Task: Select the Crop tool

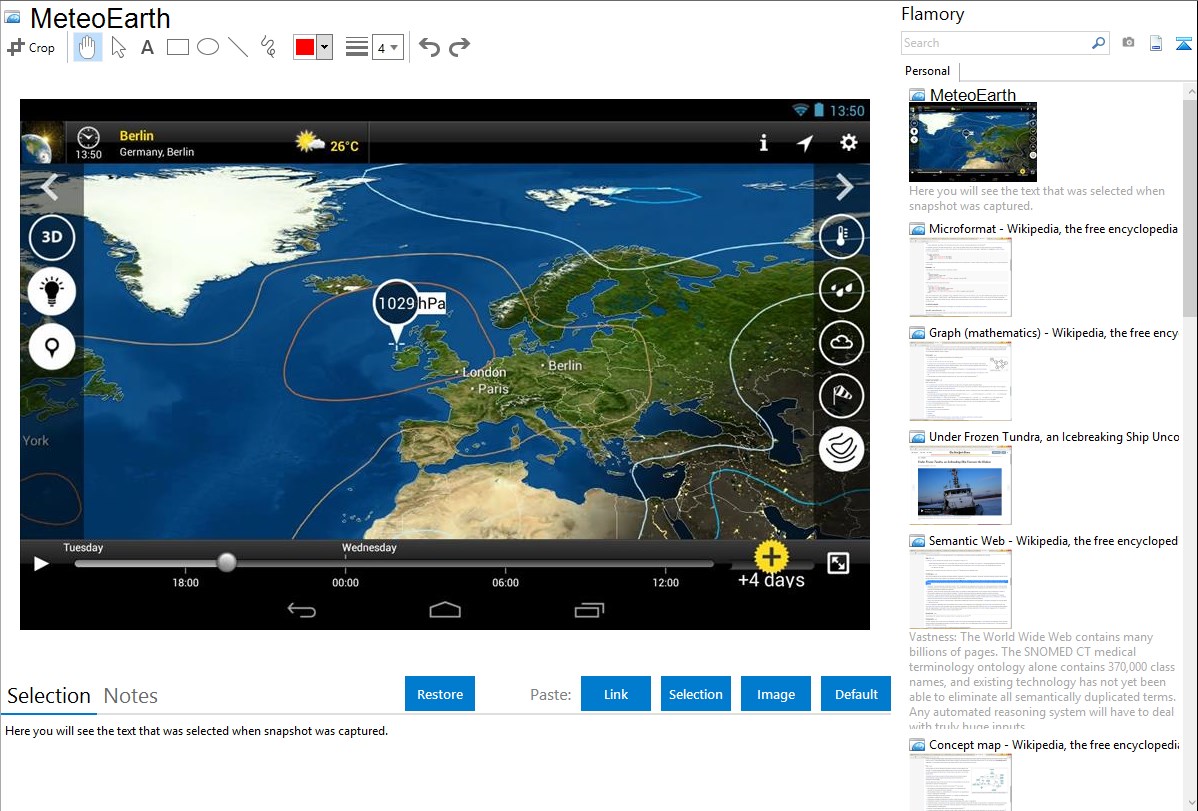Action: pyautogui.click(x=31, y=47)
